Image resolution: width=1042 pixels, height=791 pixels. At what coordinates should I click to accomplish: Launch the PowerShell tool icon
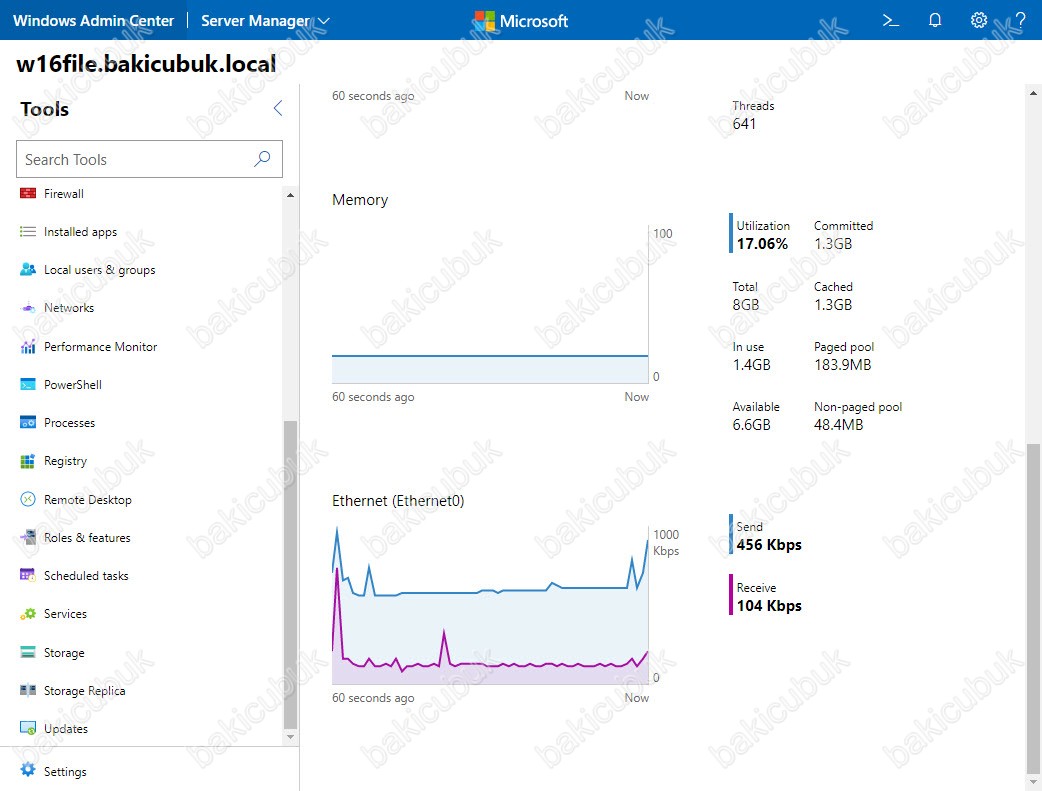coord(28,384)
